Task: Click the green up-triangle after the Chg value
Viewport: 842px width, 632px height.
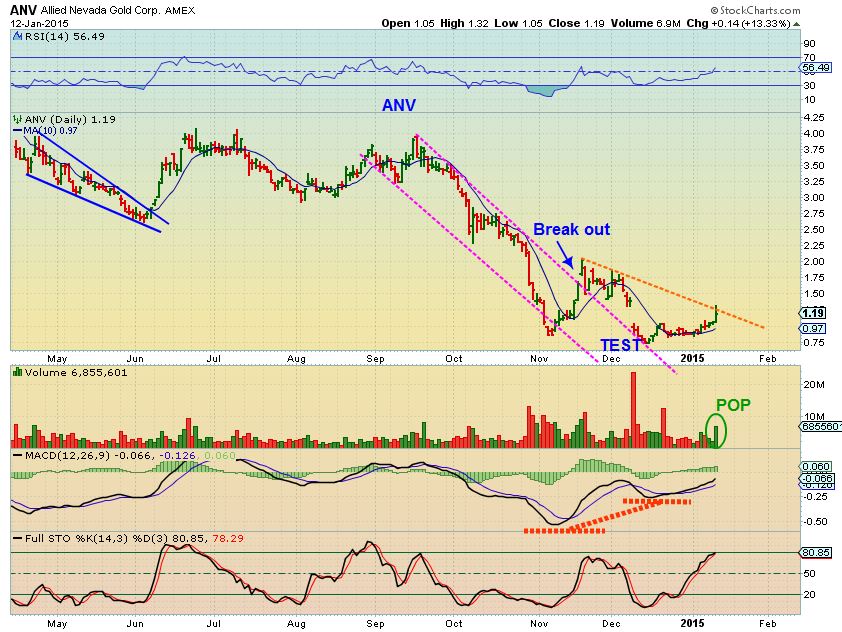Action: (x=797, y=24)
